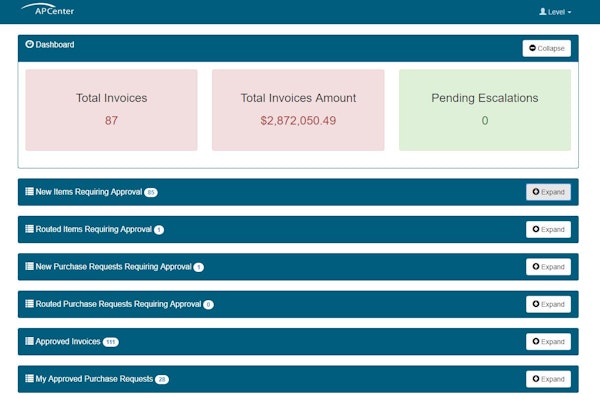Select the Total Invoices Amount card
The height and width of the screenshot is (416, 600).
pyautogui.click(x=298, y=109)
